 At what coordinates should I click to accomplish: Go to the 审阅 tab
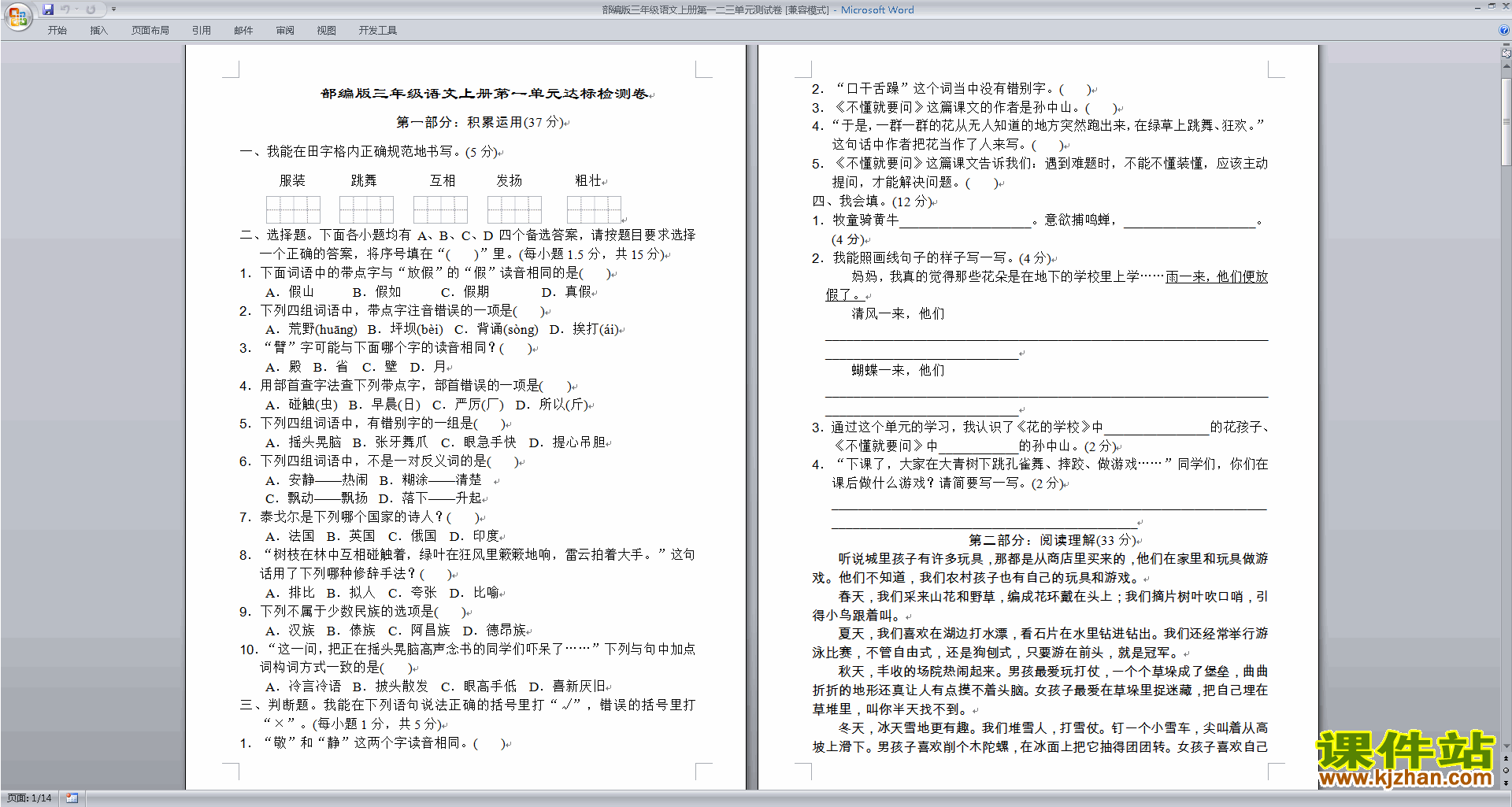285,31
